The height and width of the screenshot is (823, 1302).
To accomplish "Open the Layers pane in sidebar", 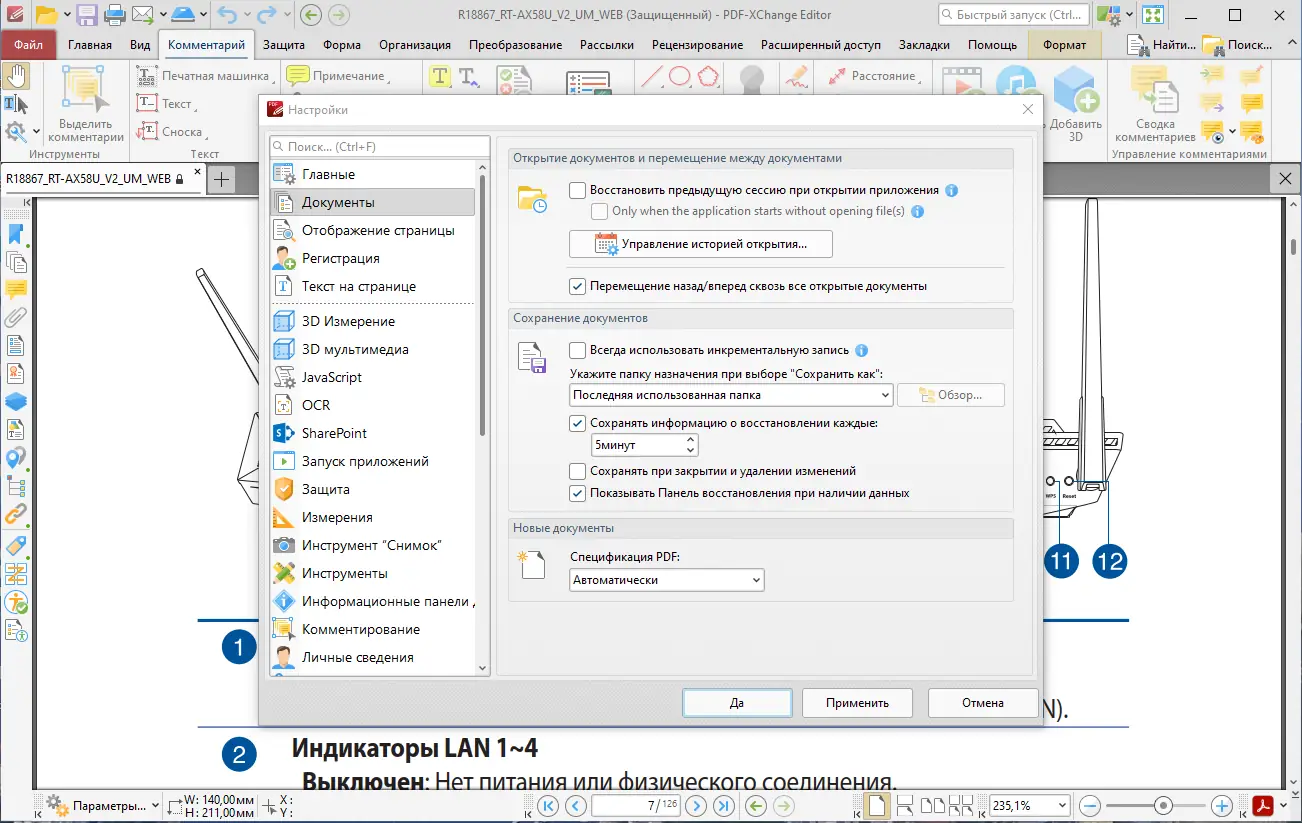I will 15,402.
